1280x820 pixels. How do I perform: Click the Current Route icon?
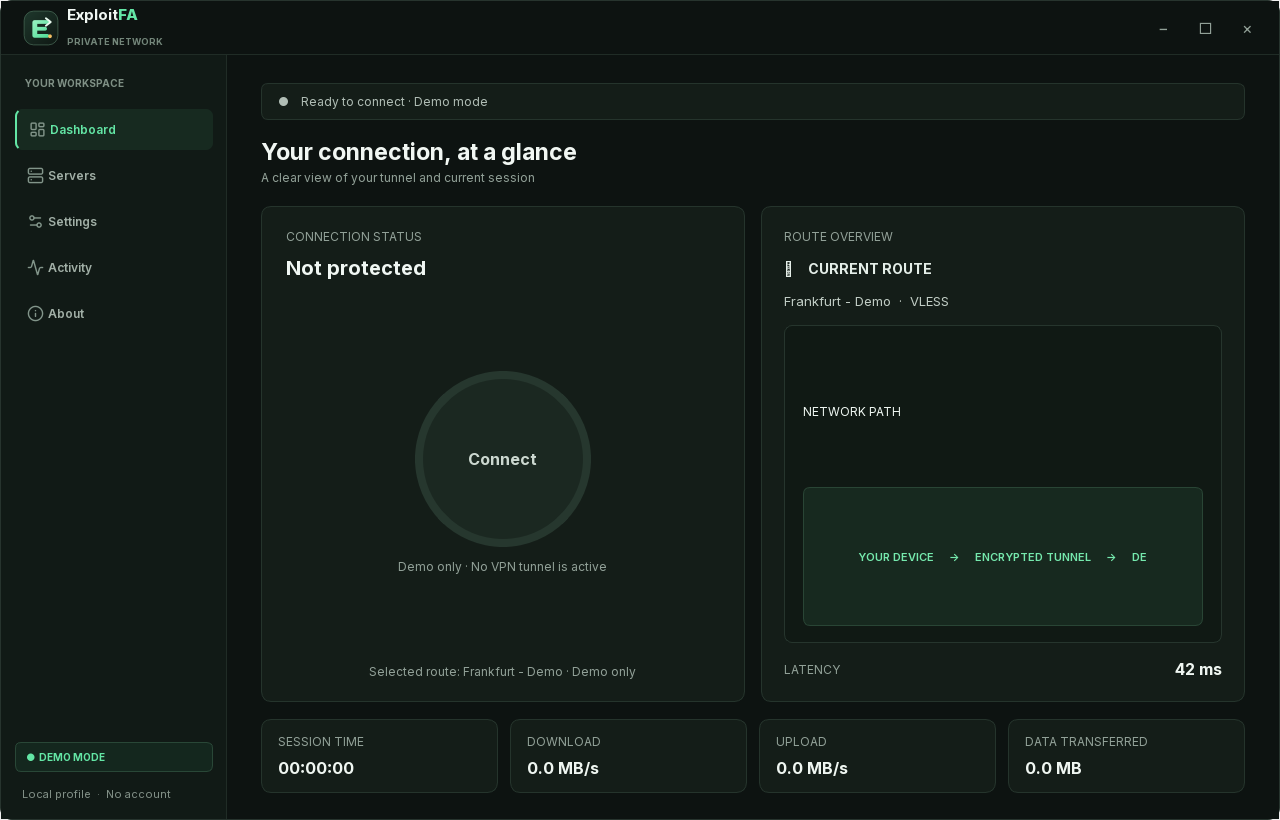(x=788, y=269)
